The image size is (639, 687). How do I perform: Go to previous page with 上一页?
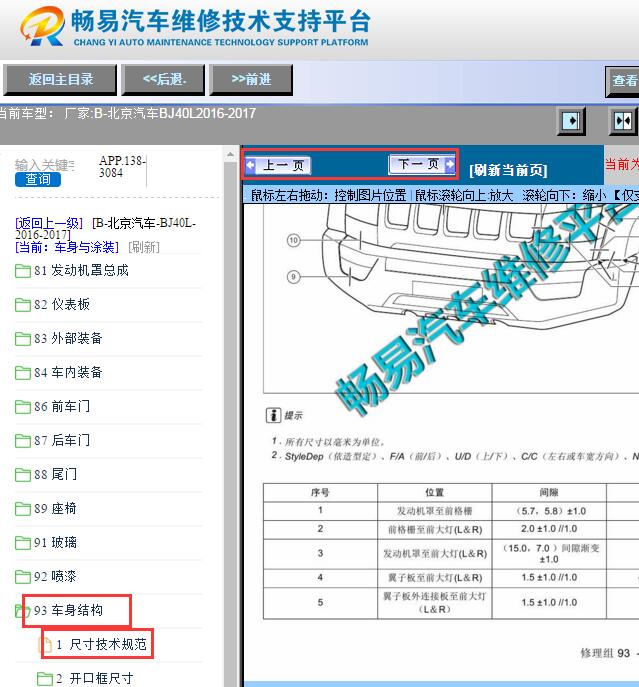(278, 166)
